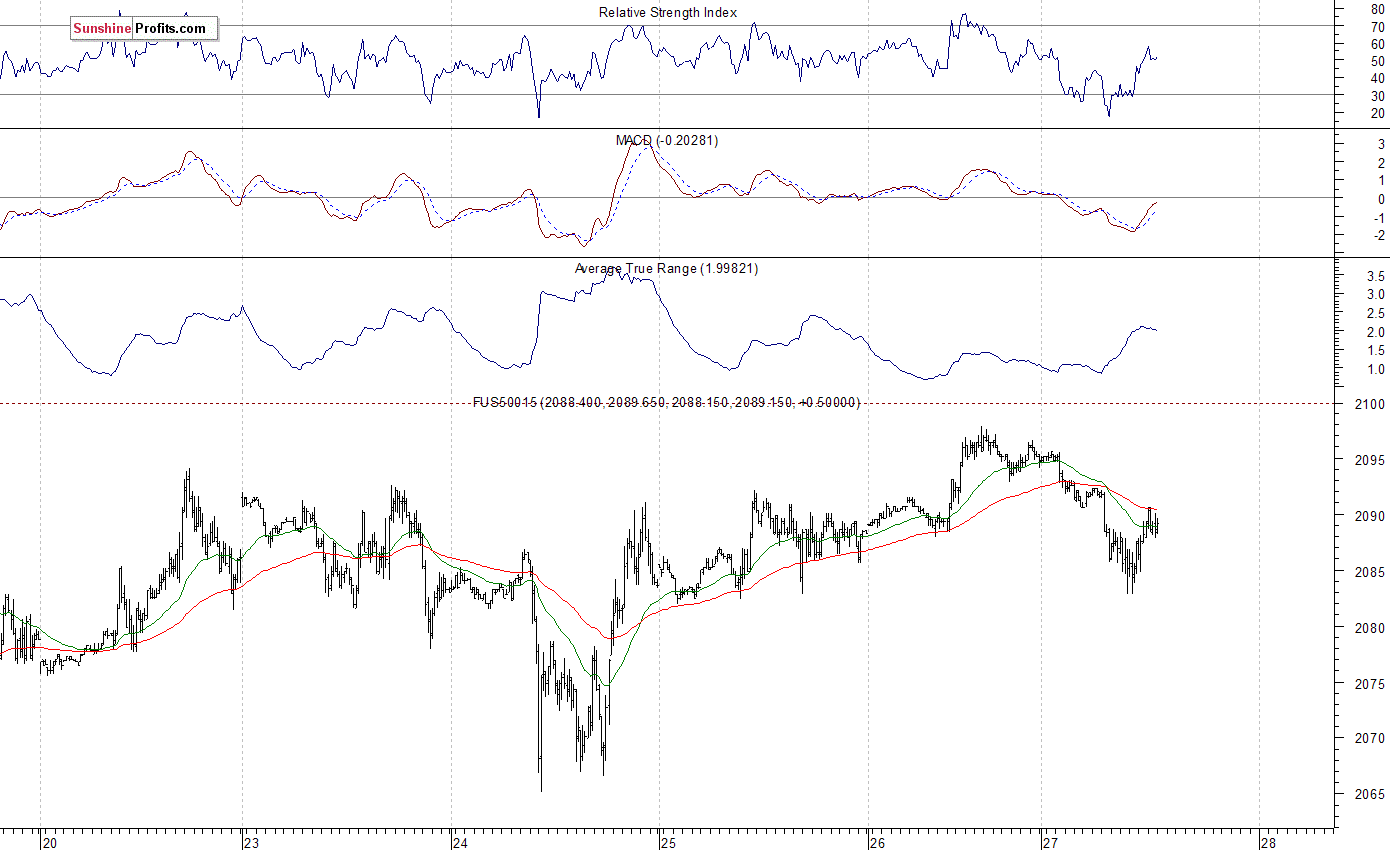Image resolution: width=1390 pixels, height=850 pixels.
Task: Click the MACD axis value 0
Action: [x=1381, y=199]
